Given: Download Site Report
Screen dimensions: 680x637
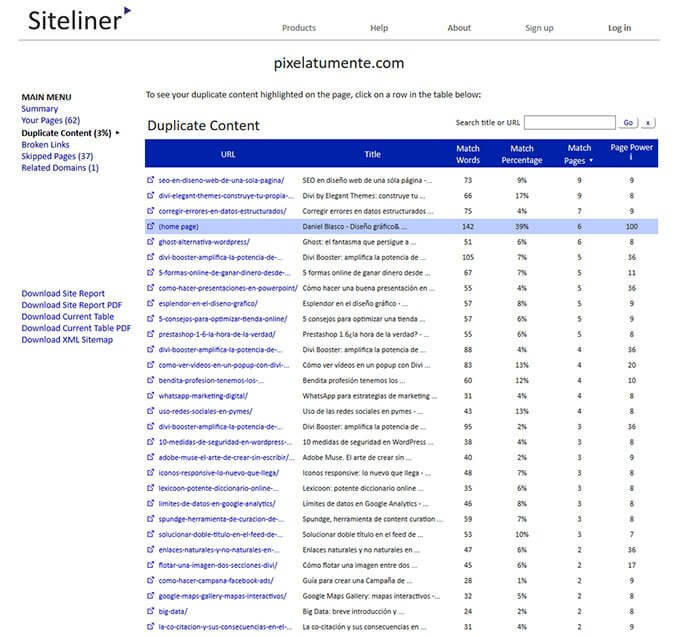Looking at the screenshot, I should [63, 294].
